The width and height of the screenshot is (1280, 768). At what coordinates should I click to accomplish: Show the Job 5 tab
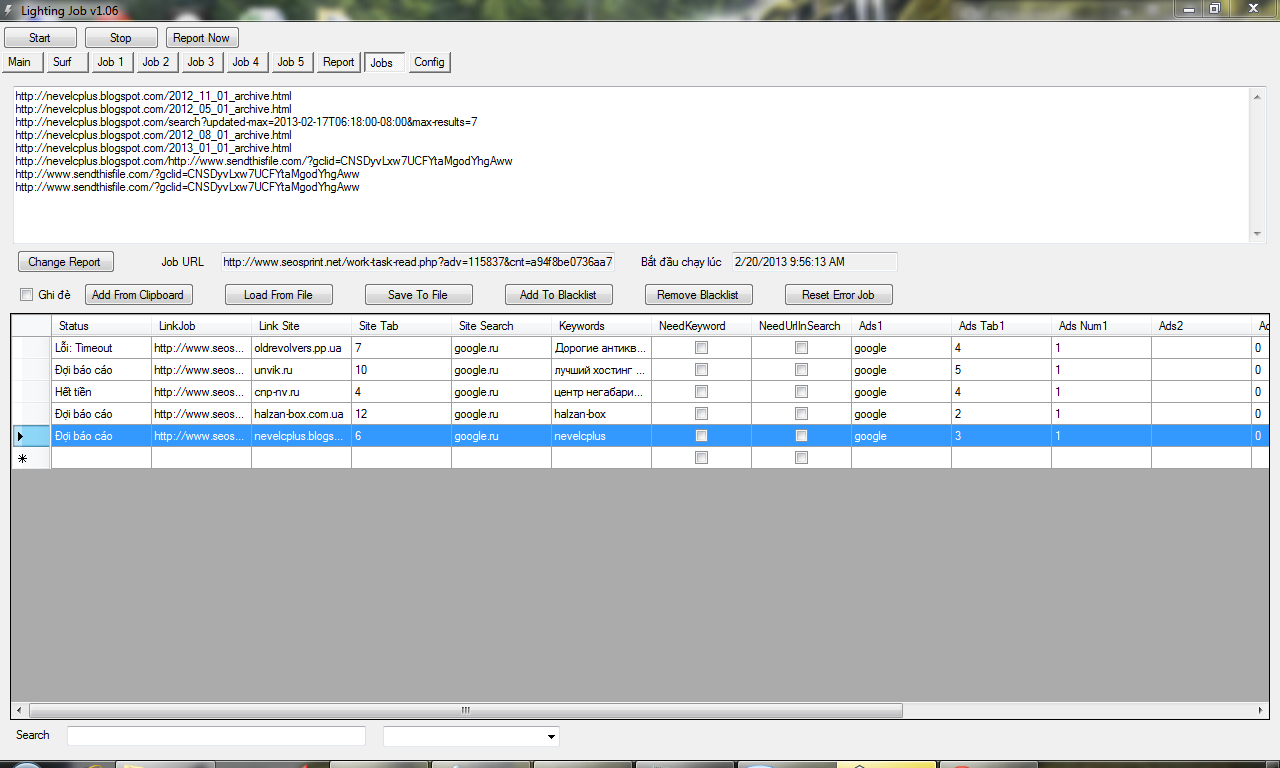click(x=291, y=62)
